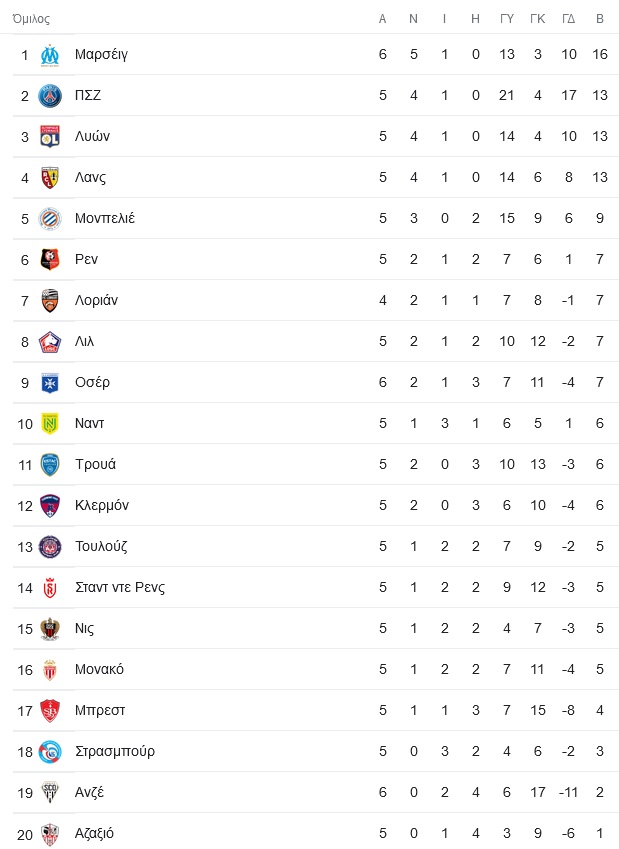Select the Lille team badge icon
Image resolution: width=619 pixels, height=849 pixels.
[50, 342]
